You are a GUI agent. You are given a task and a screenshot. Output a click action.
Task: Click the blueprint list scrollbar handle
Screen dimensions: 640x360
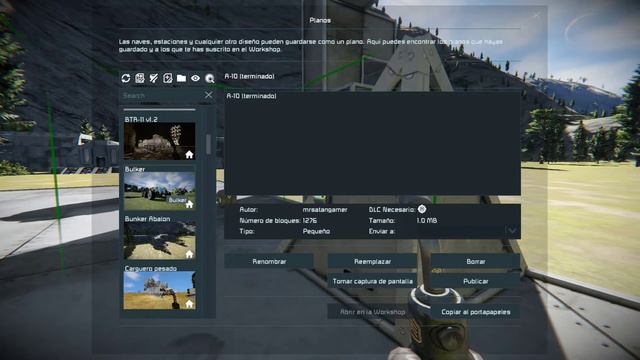209,144
